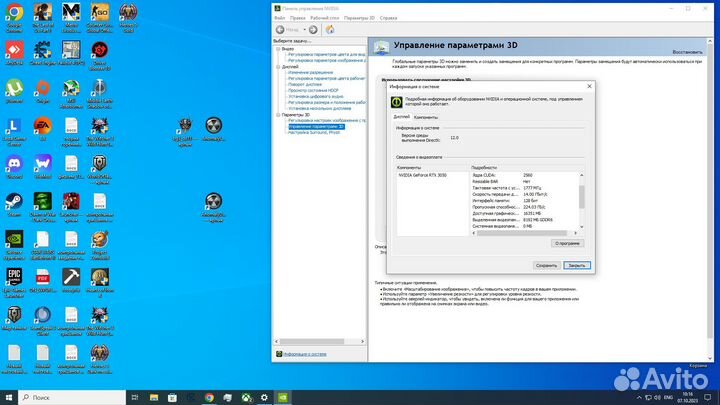Open Xbox app from the taskbar
This screenshot has width=720, height=405.
click(247, 398)
